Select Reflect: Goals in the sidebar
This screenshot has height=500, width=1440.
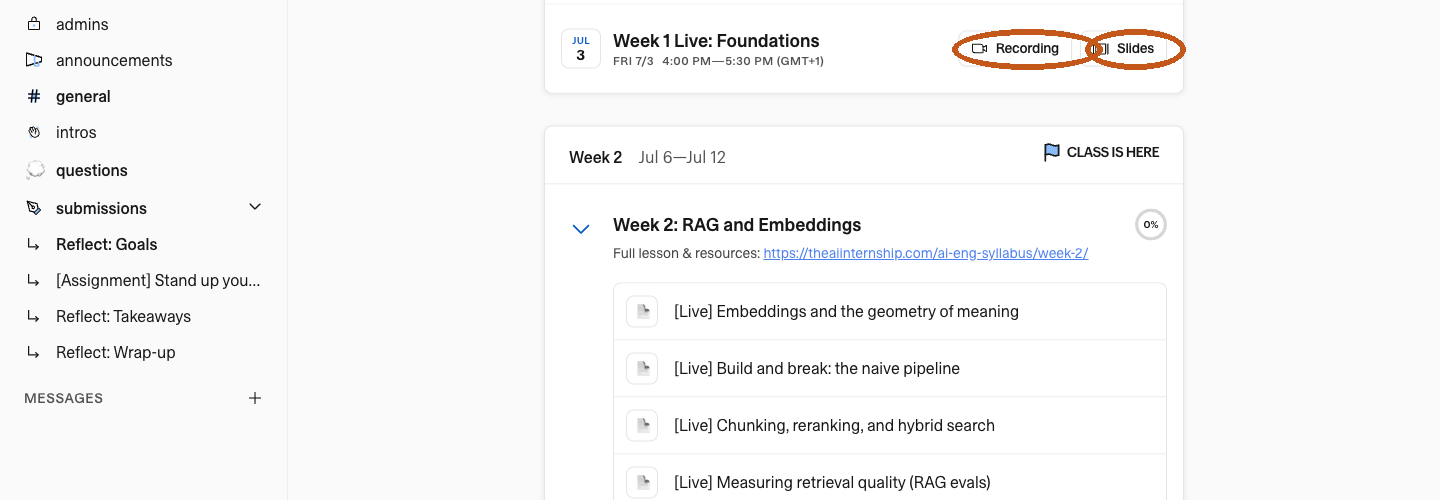(x=144, y=244)
